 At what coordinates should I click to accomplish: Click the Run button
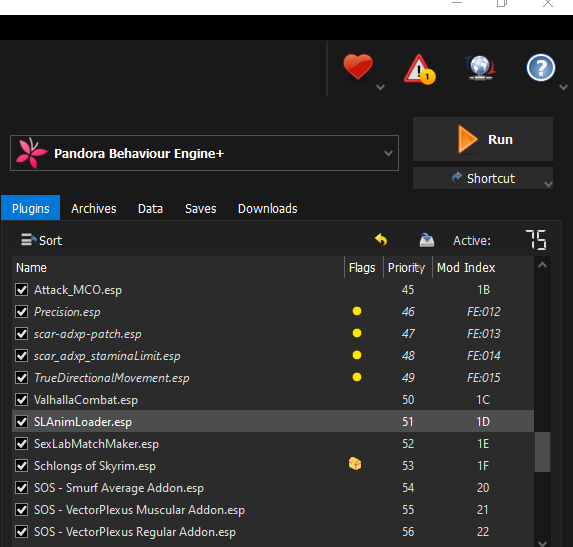[483, 139]
